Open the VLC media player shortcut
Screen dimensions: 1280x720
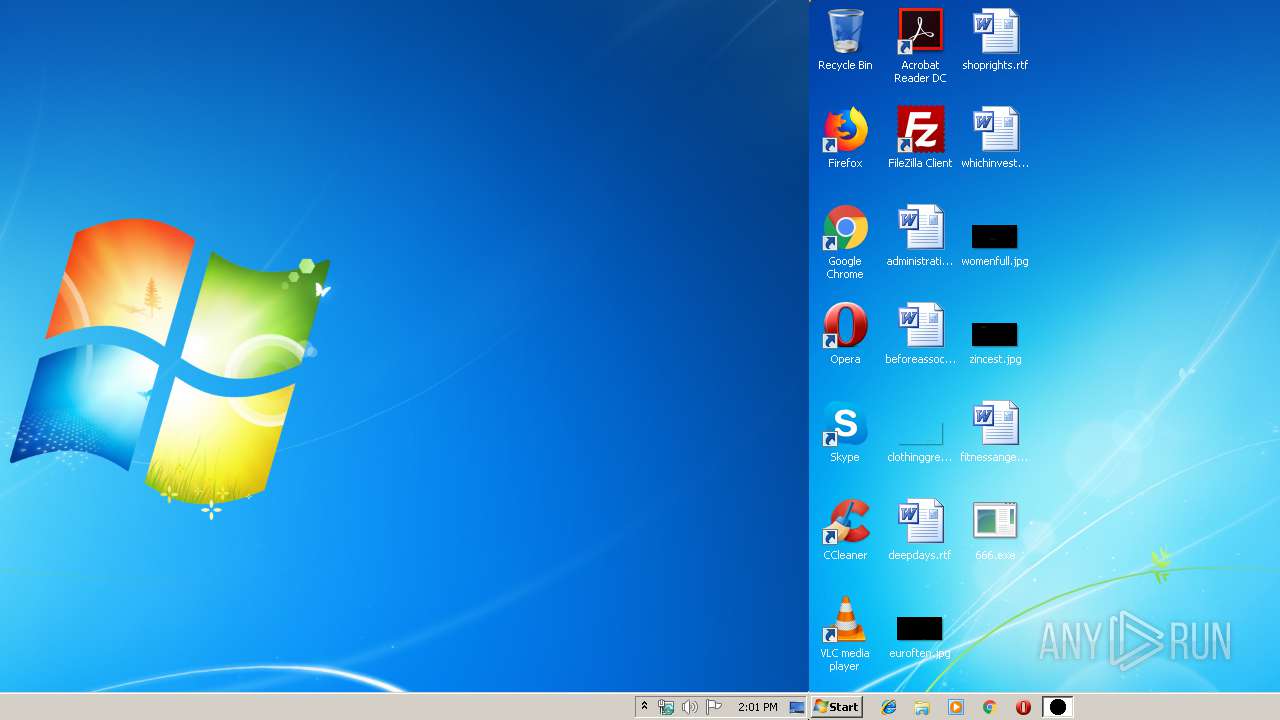point(845,634)
